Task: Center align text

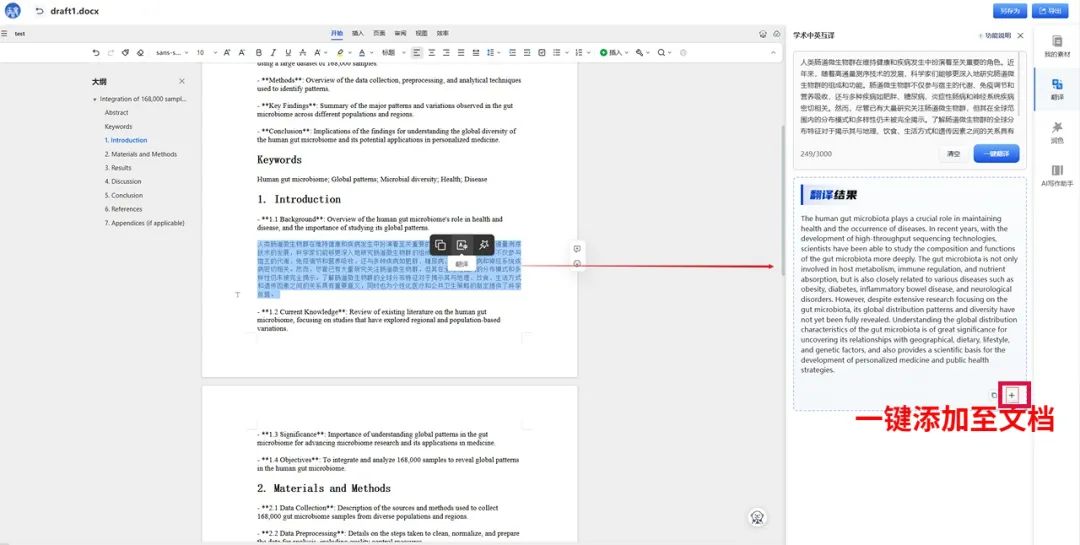Action: (x=432, y=52)
